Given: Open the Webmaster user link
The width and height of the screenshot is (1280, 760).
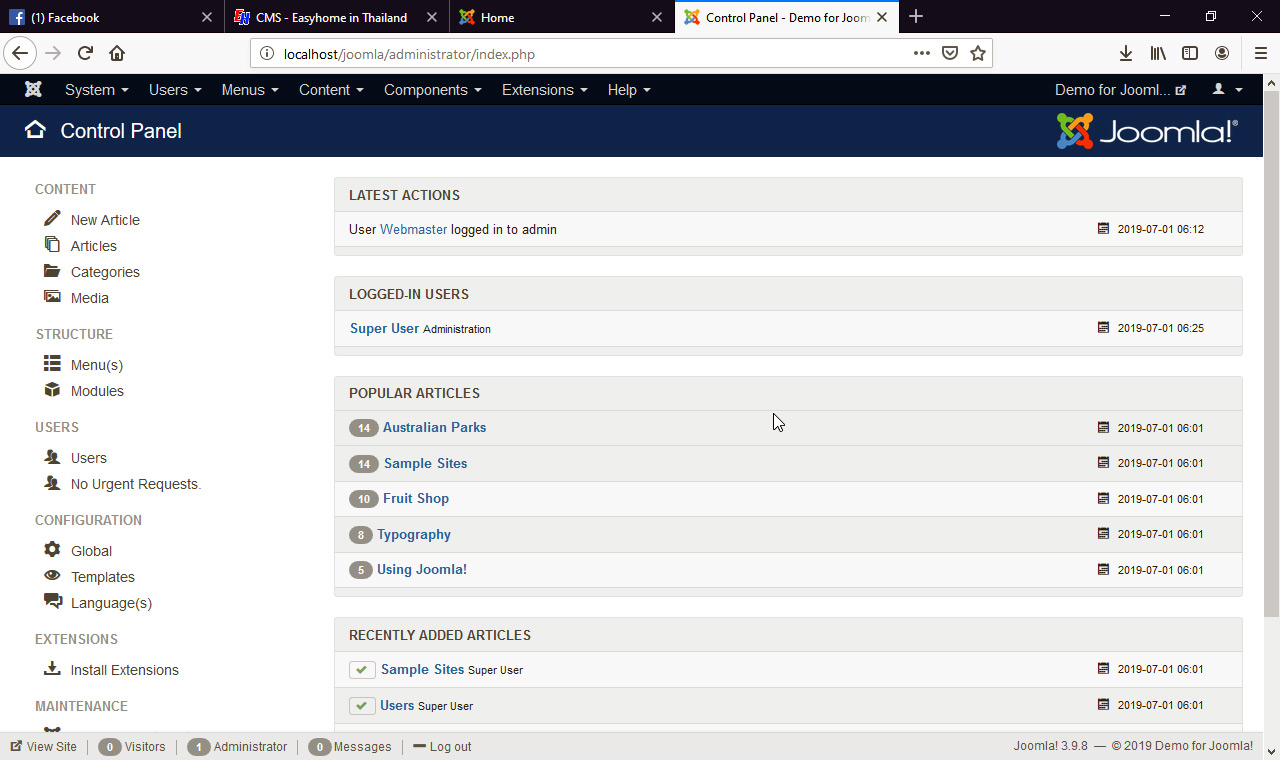Looking at the screenshot, I should pyautogui.click(x=413, y=229).
